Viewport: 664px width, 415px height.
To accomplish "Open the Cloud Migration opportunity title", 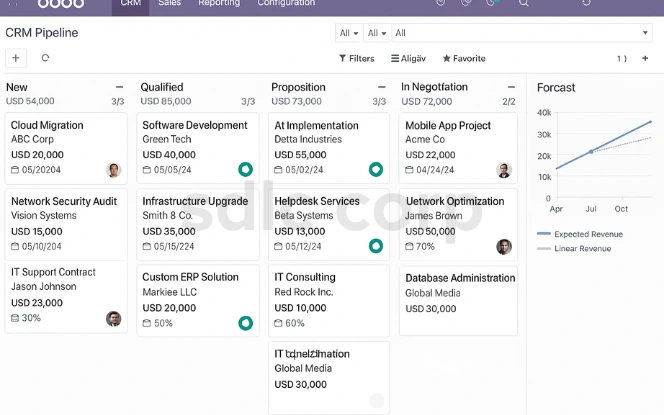I will click(47, 125).
